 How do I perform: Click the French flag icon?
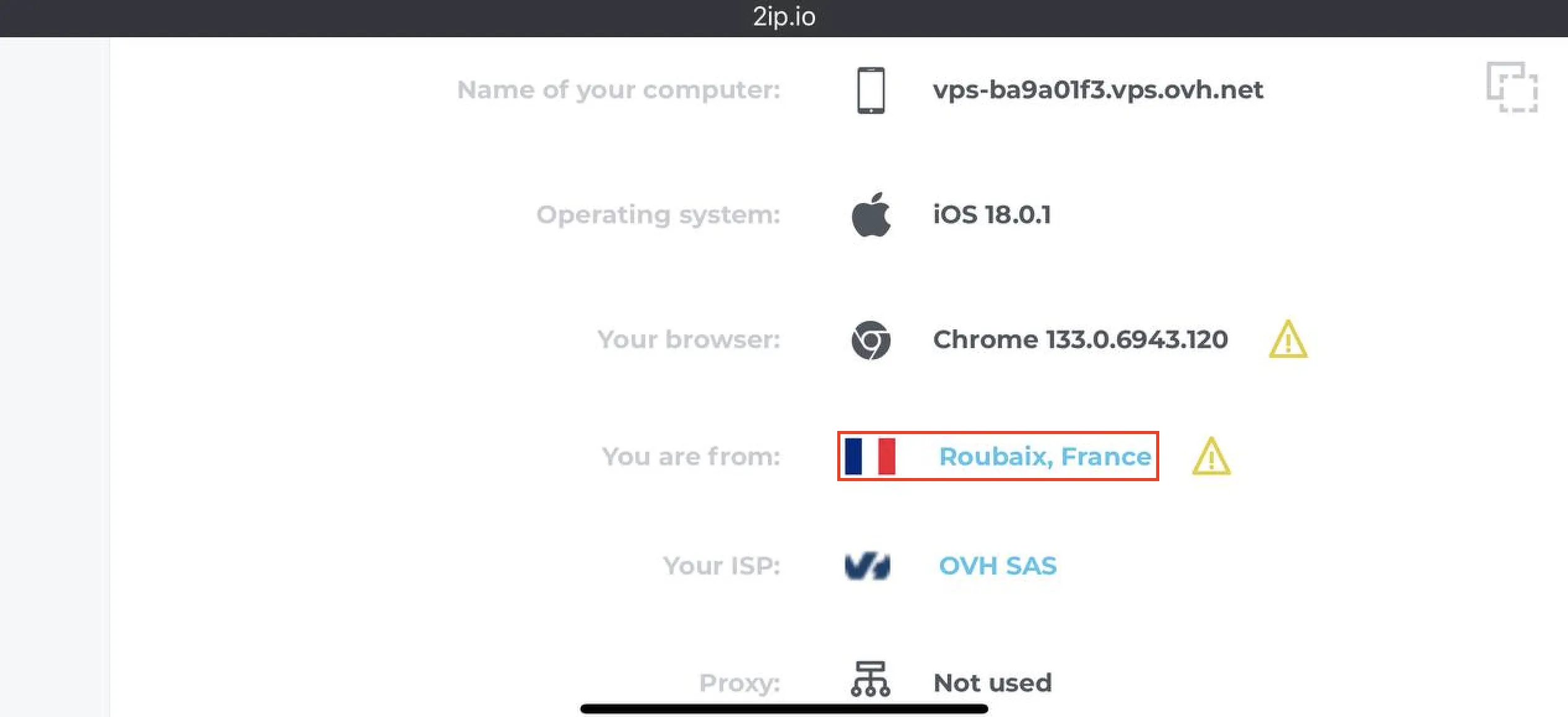pos(870,456)
